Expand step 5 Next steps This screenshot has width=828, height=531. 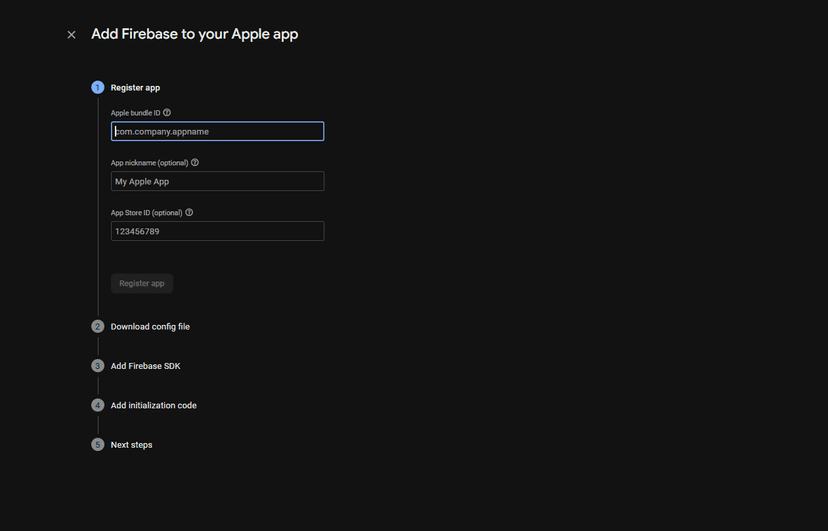(131, 445)
